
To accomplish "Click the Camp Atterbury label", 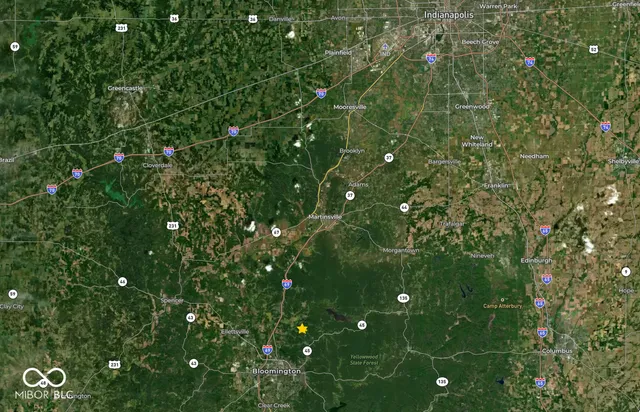I will [x=502, y=306].
